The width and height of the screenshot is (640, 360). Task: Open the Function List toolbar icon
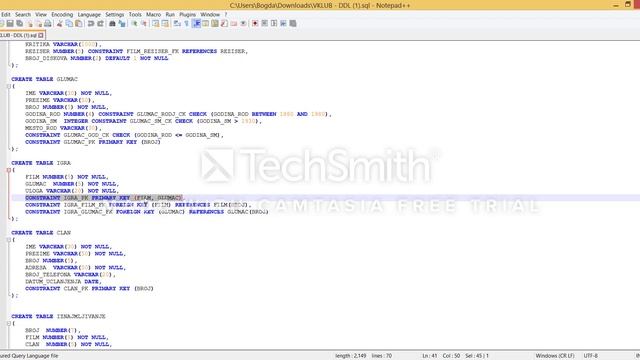pos(224,24)
